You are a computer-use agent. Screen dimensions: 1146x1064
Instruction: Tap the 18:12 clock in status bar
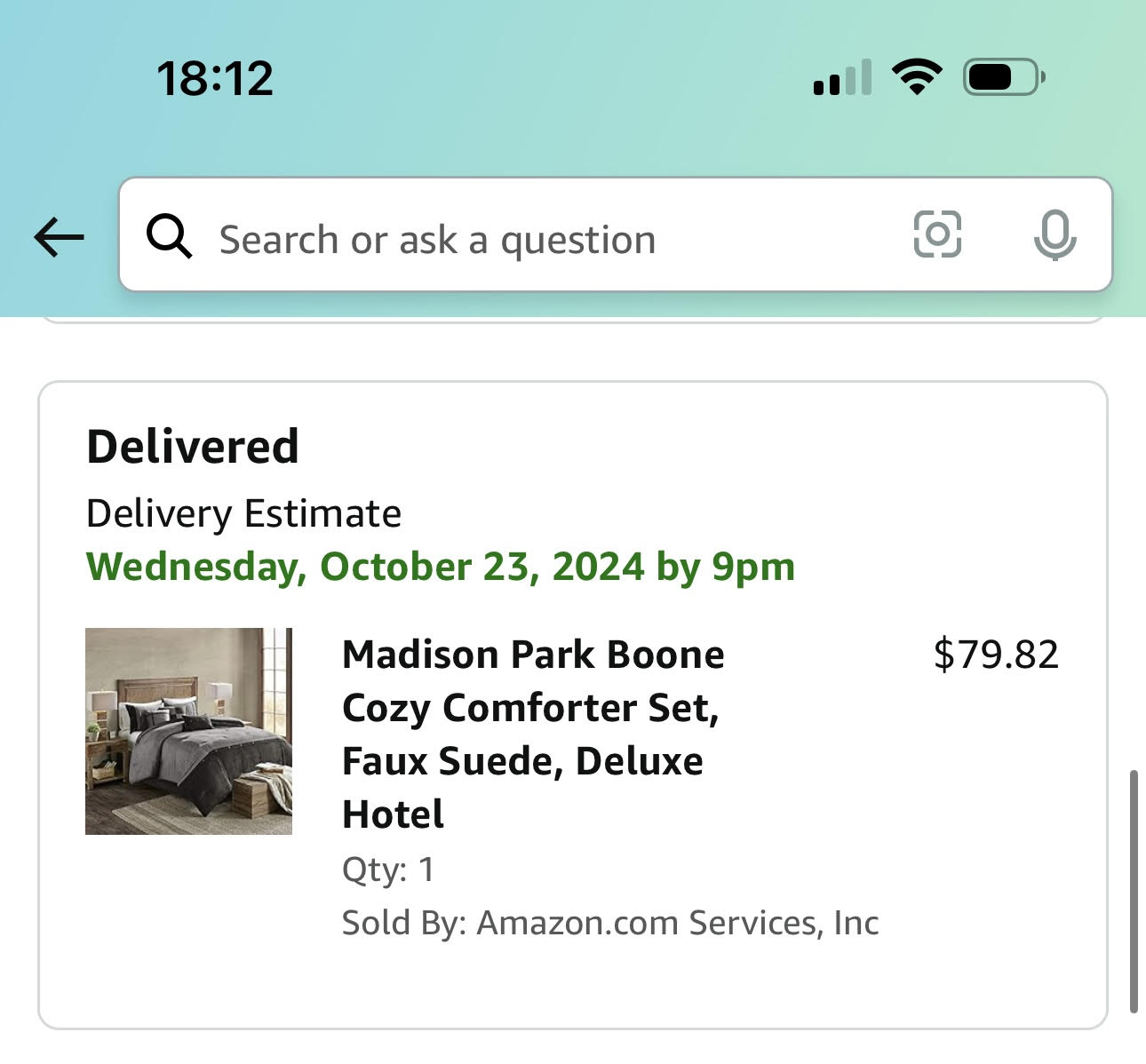click(x=215, y=78)
